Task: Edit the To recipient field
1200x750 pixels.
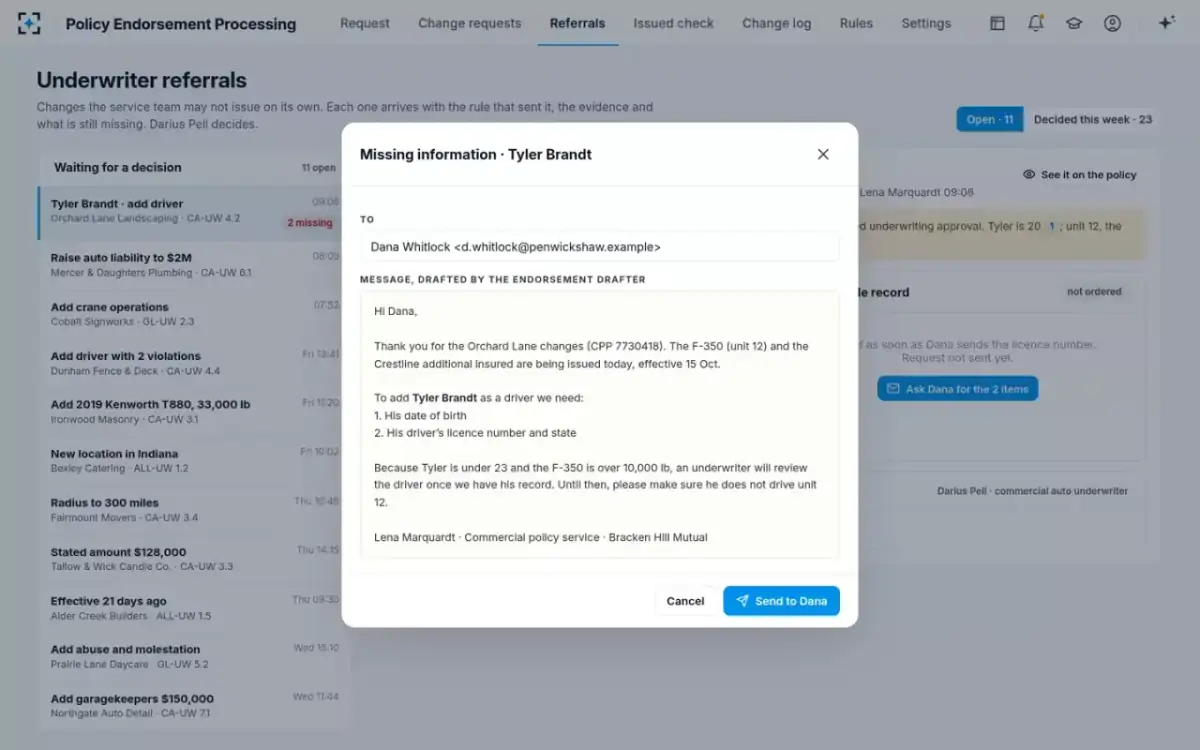Action: coord(600,247)
